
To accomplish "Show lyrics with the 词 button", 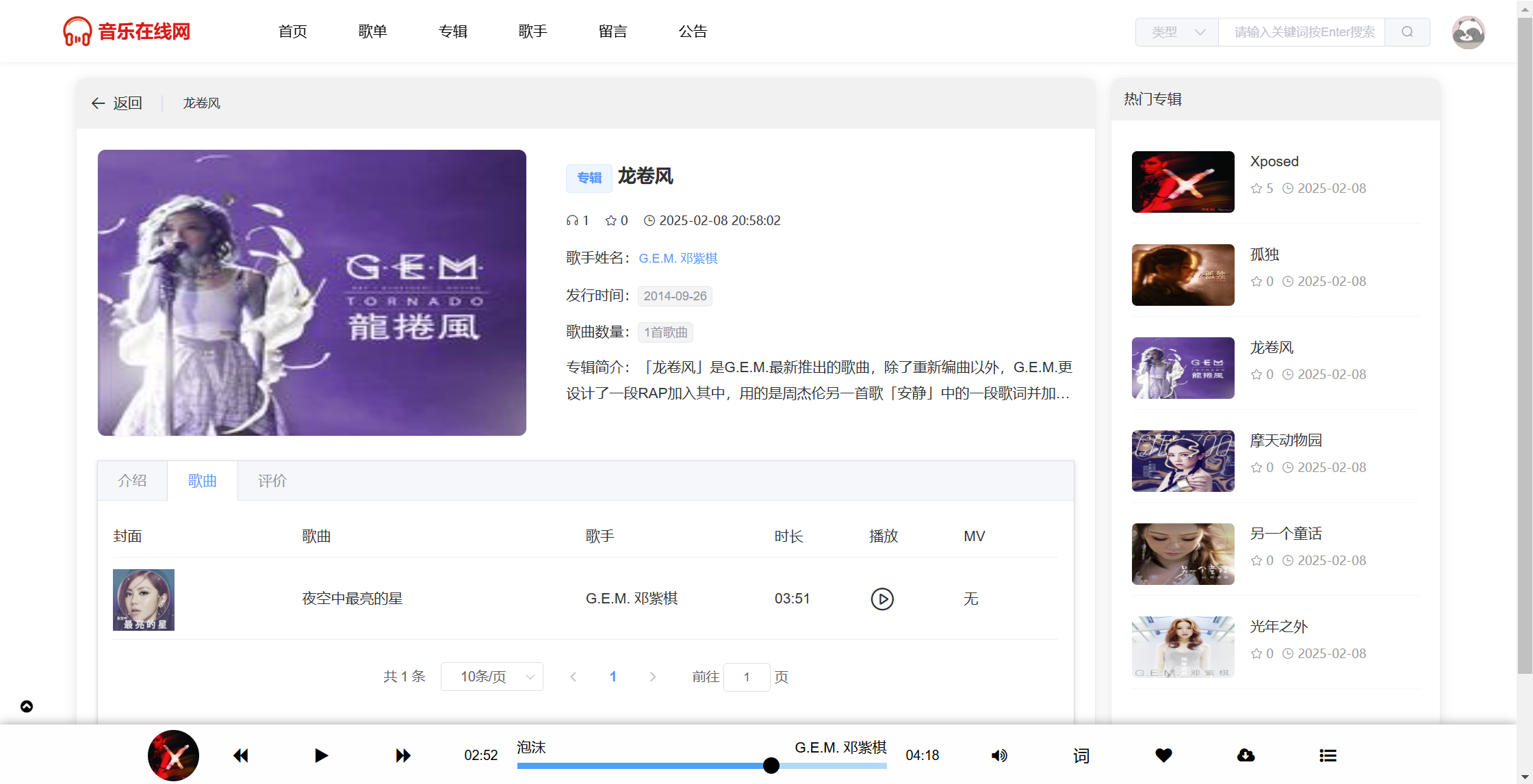I will click(x=1081, y=755).
